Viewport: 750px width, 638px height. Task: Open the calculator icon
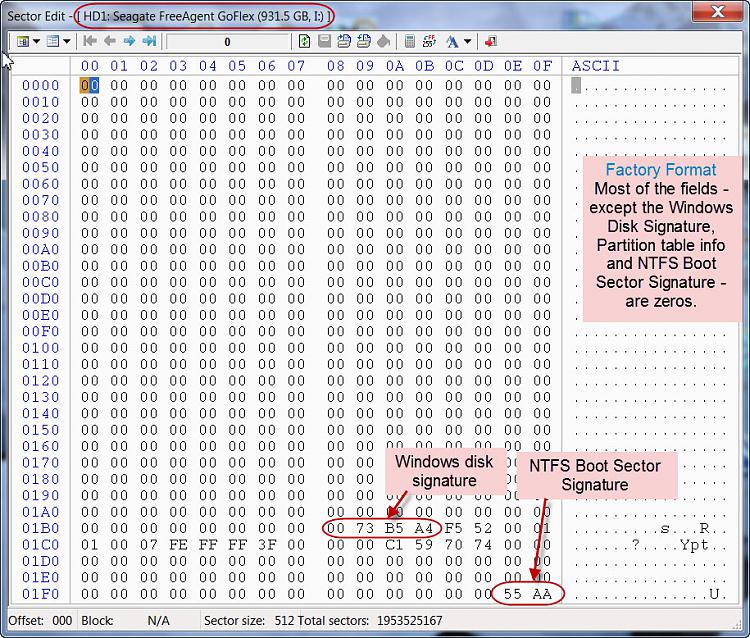(409, 42)
